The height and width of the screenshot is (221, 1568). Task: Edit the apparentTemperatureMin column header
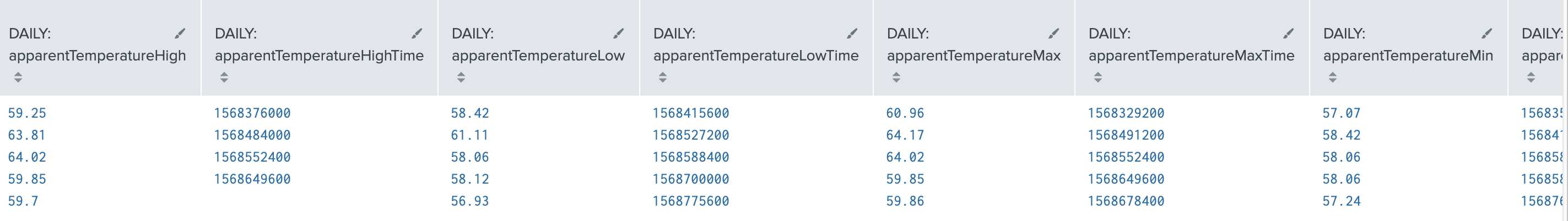(1486, 34)
